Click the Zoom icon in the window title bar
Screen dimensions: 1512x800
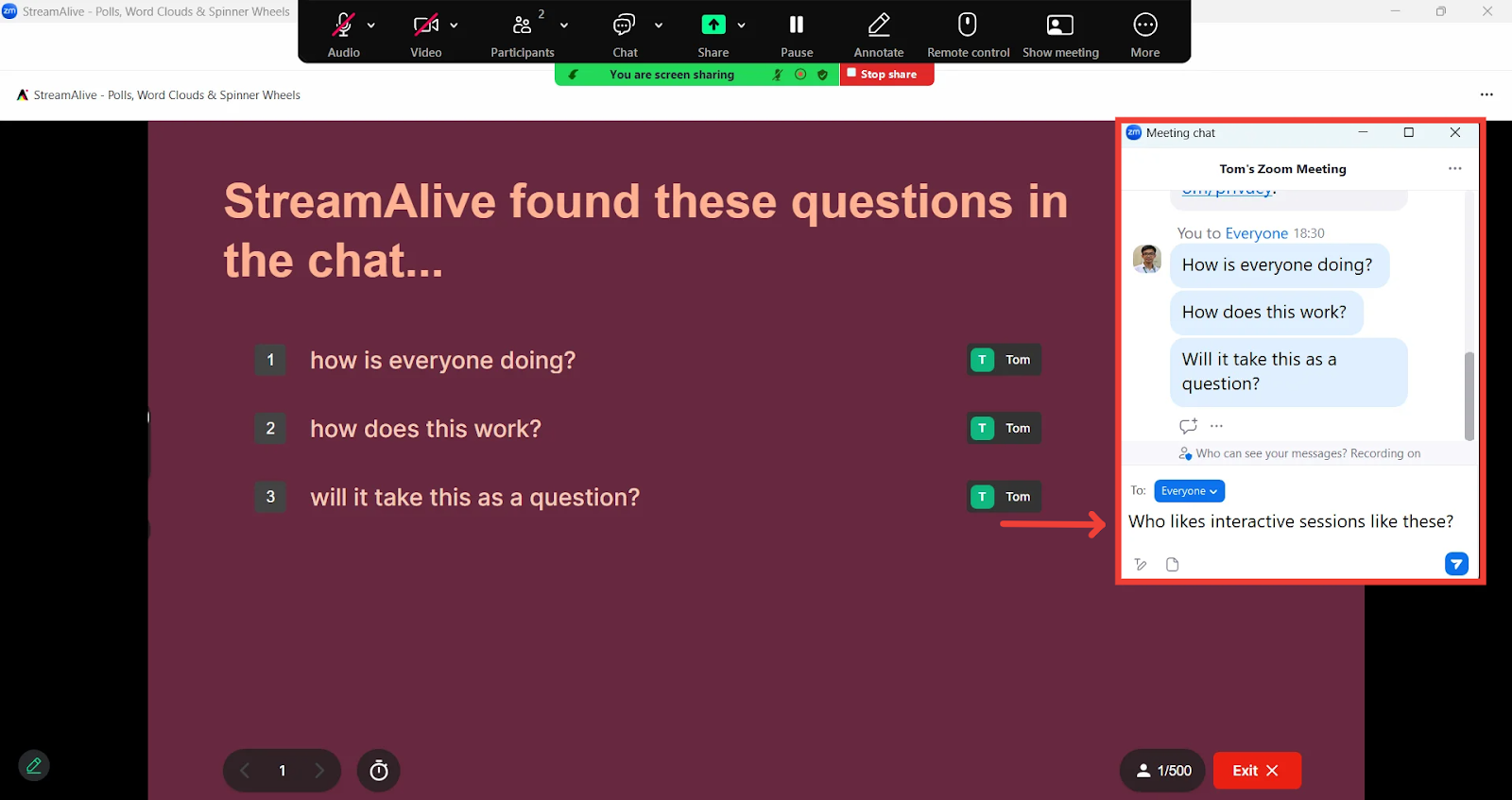point(9,11)
